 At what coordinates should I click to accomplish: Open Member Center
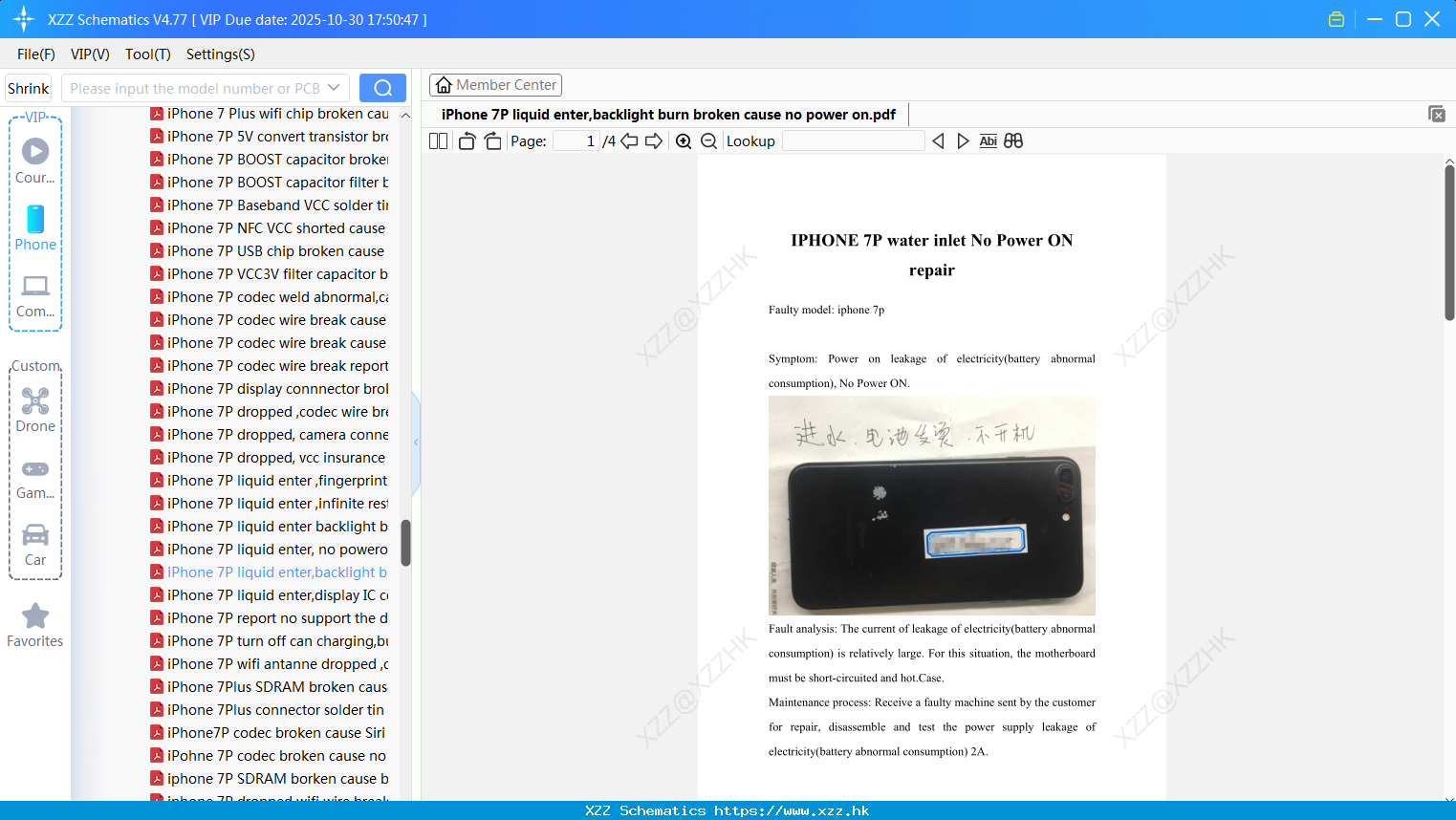(495, 85)
